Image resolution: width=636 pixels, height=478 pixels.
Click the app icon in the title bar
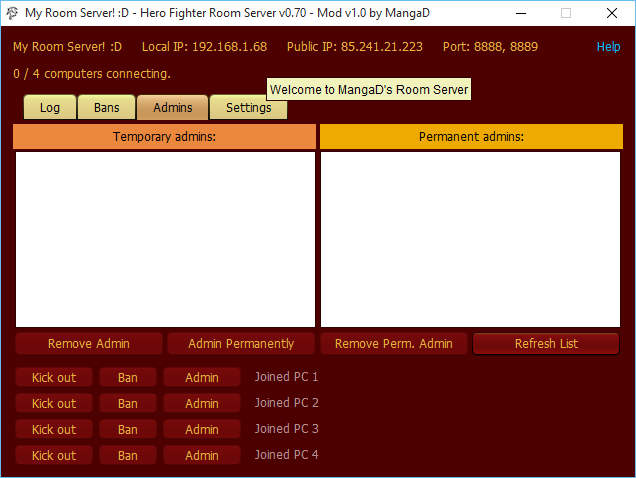(12, 14)
